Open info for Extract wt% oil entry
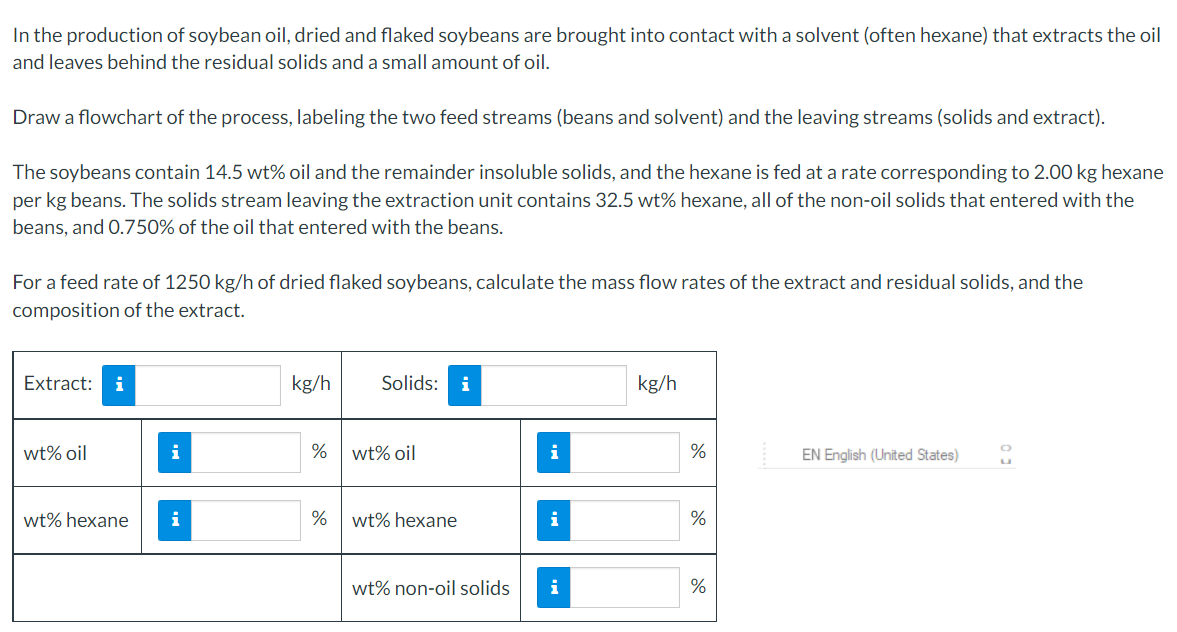 tap(174, 452)
